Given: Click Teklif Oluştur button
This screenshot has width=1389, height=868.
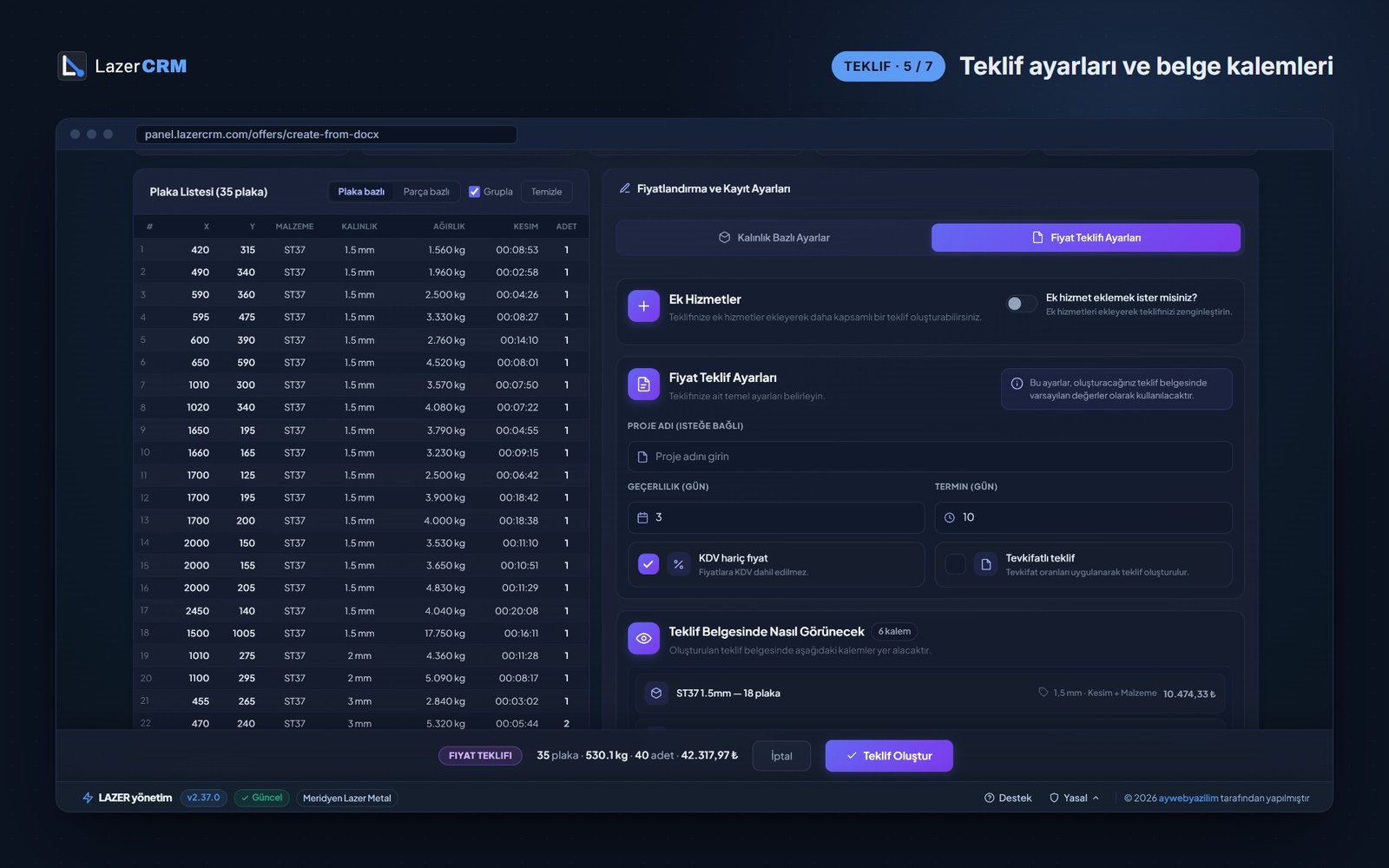Looking at the screenshot, I should tap(889, 756).
